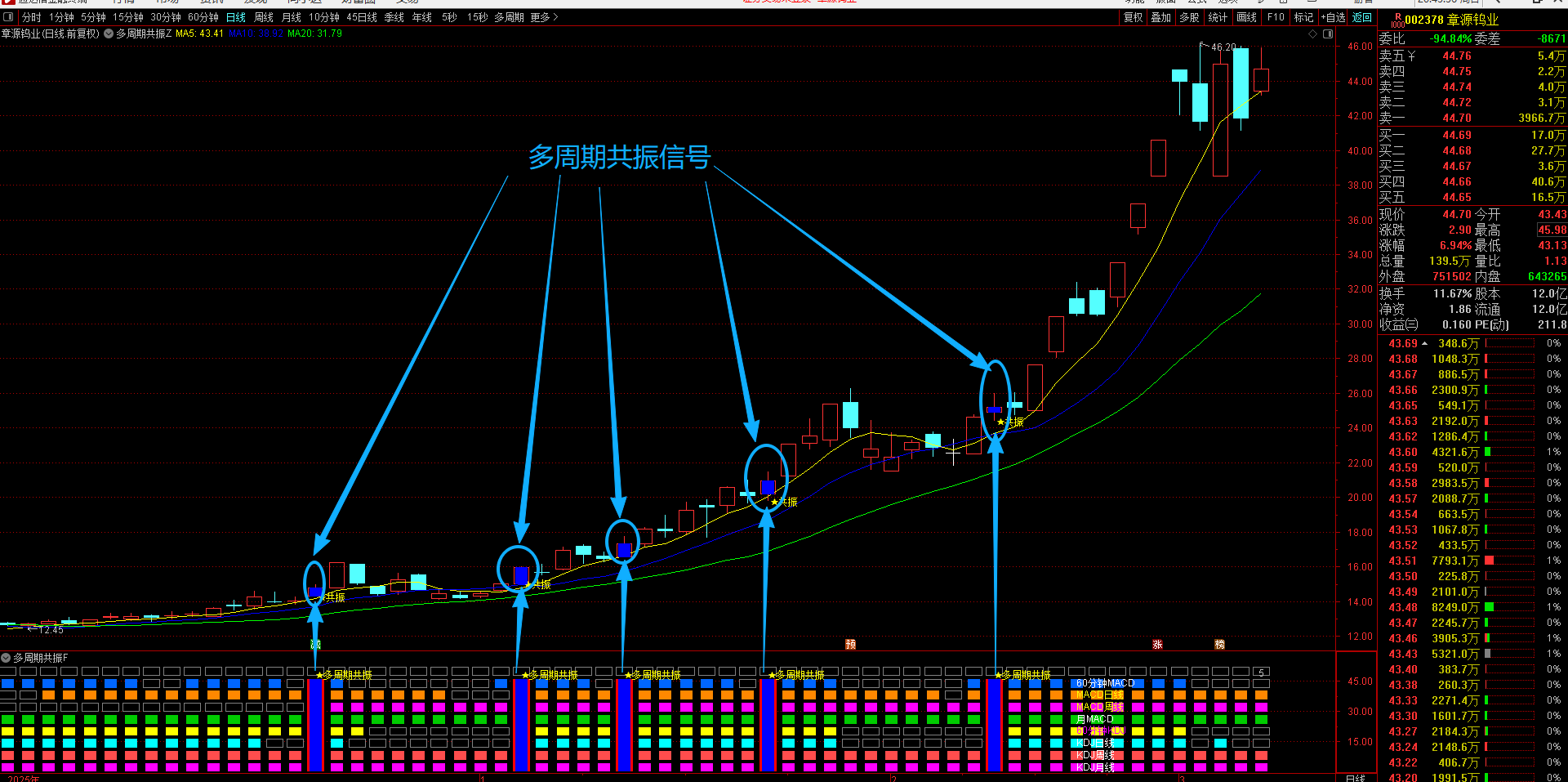Click the 榜 marker icon below the chart
Screen dimensions: 1568x782
tap(1219, 645)
